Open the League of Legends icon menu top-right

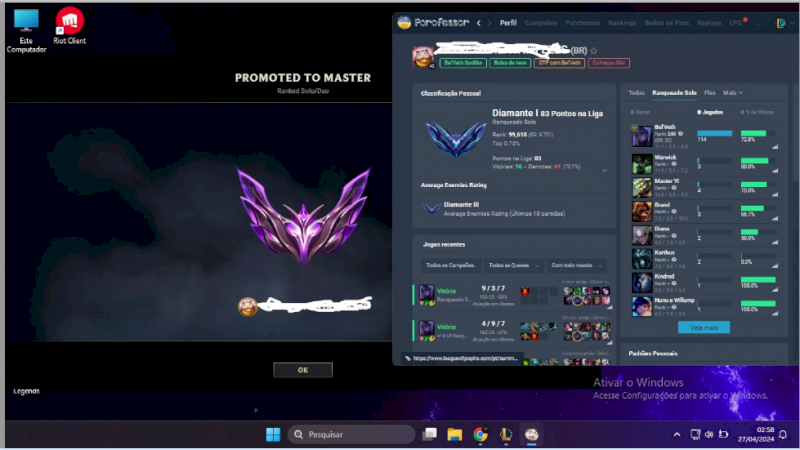point(781,23)
